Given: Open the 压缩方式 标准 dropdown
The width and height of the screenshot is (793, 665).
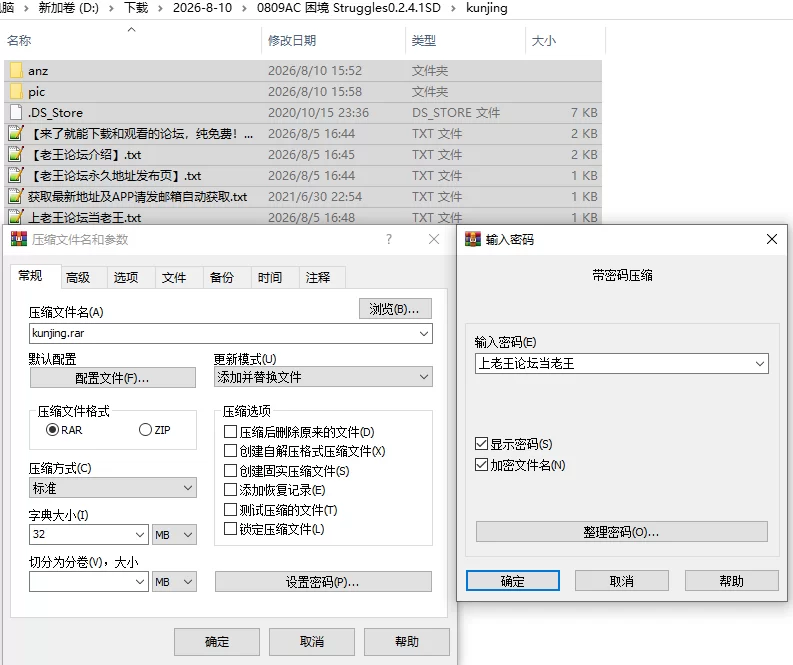Looking at the screenshot, I should pos(113,488).
